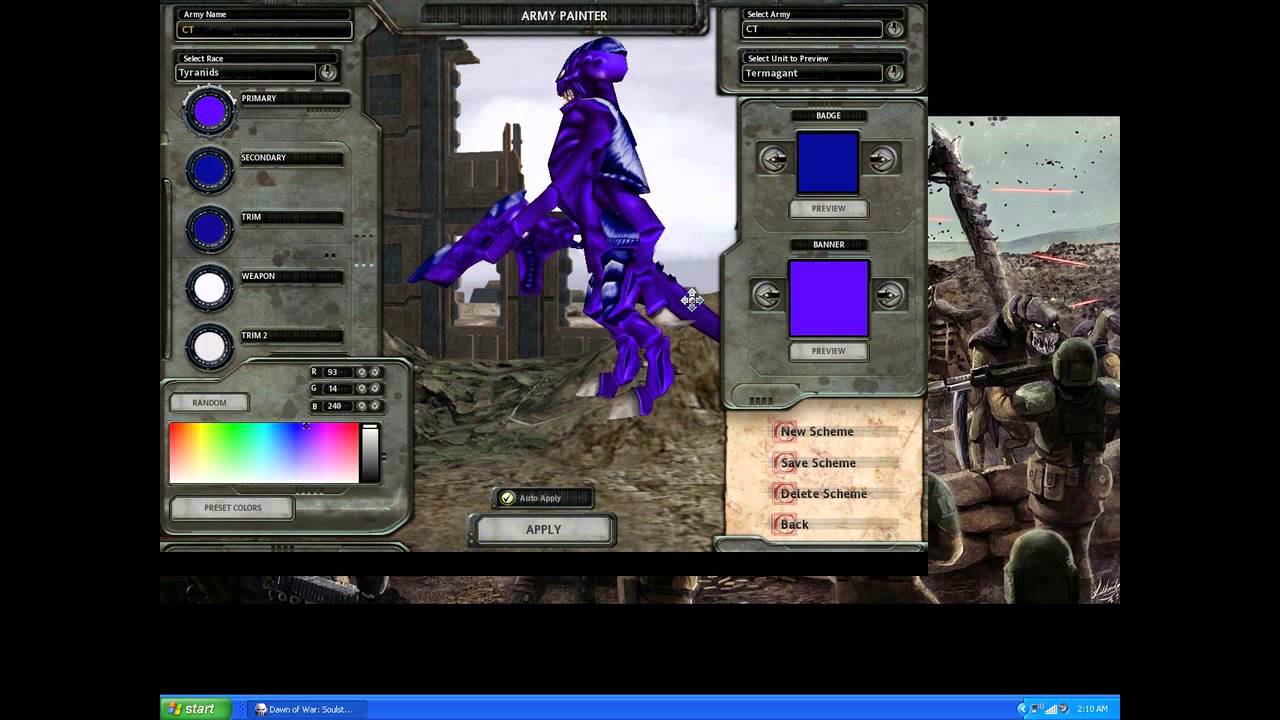Click the G value field showing 14
Viewport: 1280px width, 720px height.
pos(338,388)
